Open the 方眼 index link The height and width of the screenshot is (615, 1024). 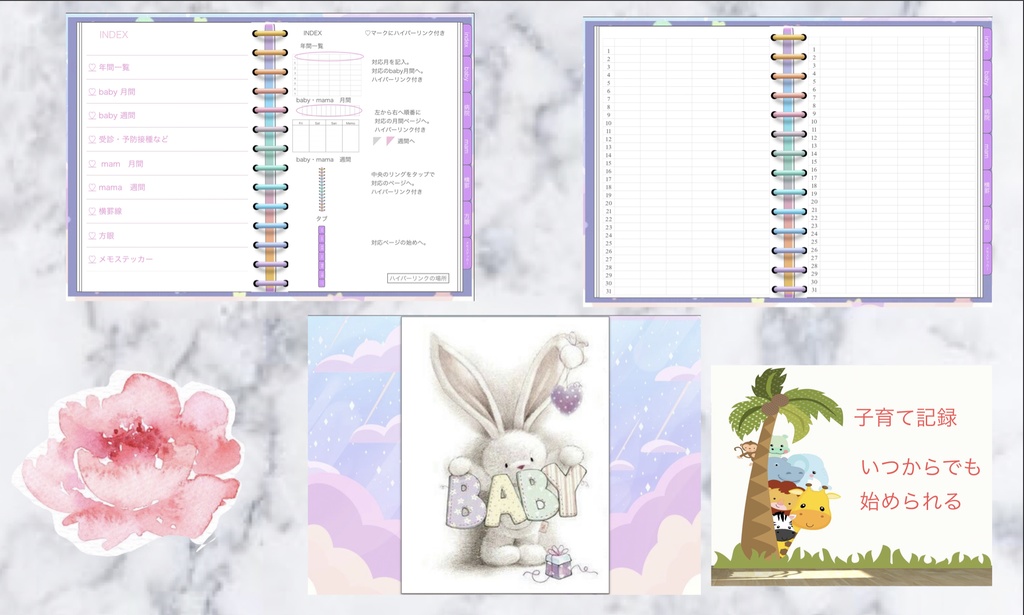point(106,236)
